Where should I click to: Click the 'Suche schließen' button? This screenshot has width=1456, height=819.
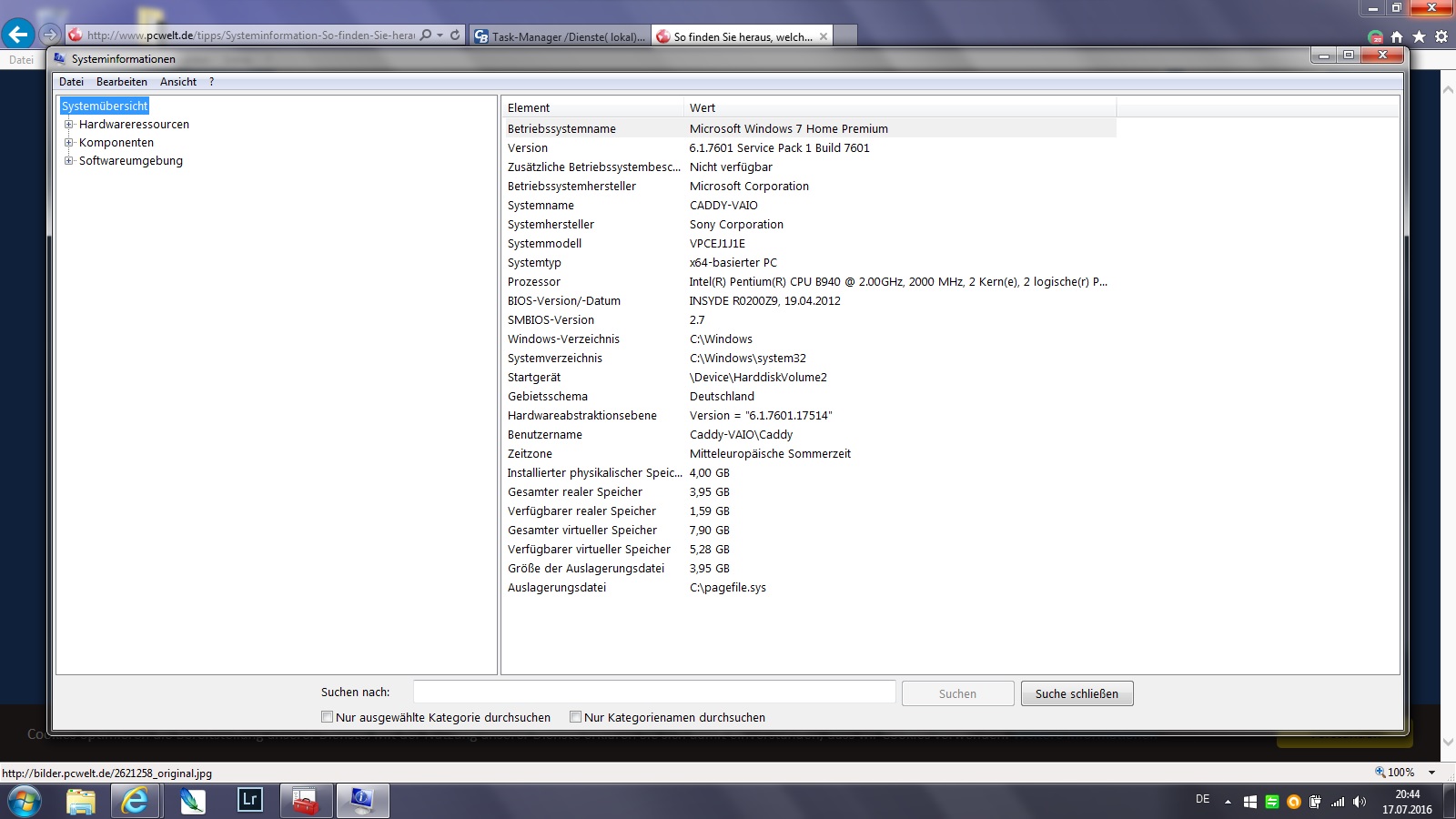(1077, 693)
